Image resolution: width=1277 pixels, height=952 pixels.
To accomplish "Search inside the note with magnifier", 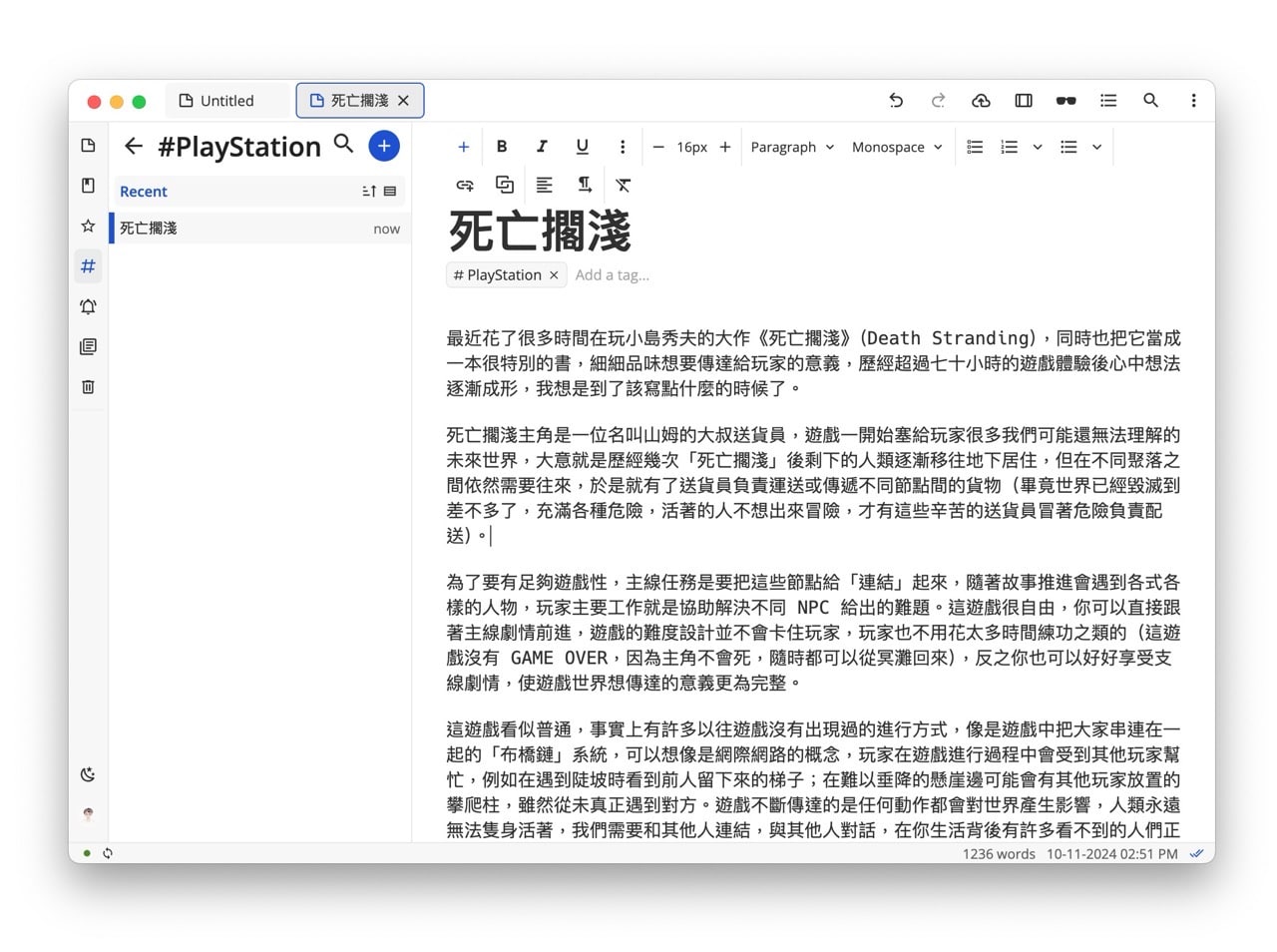I will click(x=1150, y=100).
